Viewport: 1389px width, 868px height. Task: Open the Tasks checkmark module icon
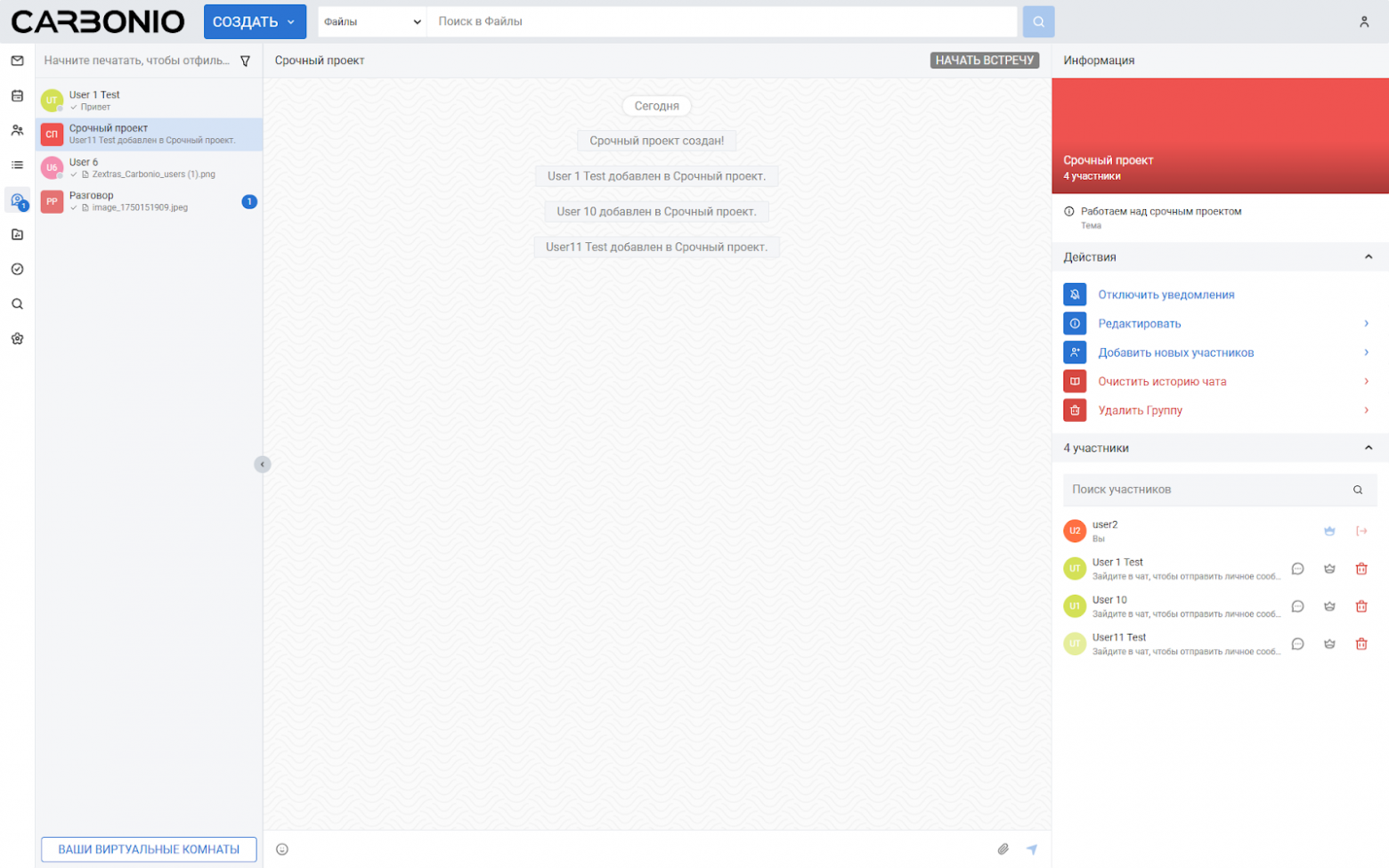pos(17,269)
